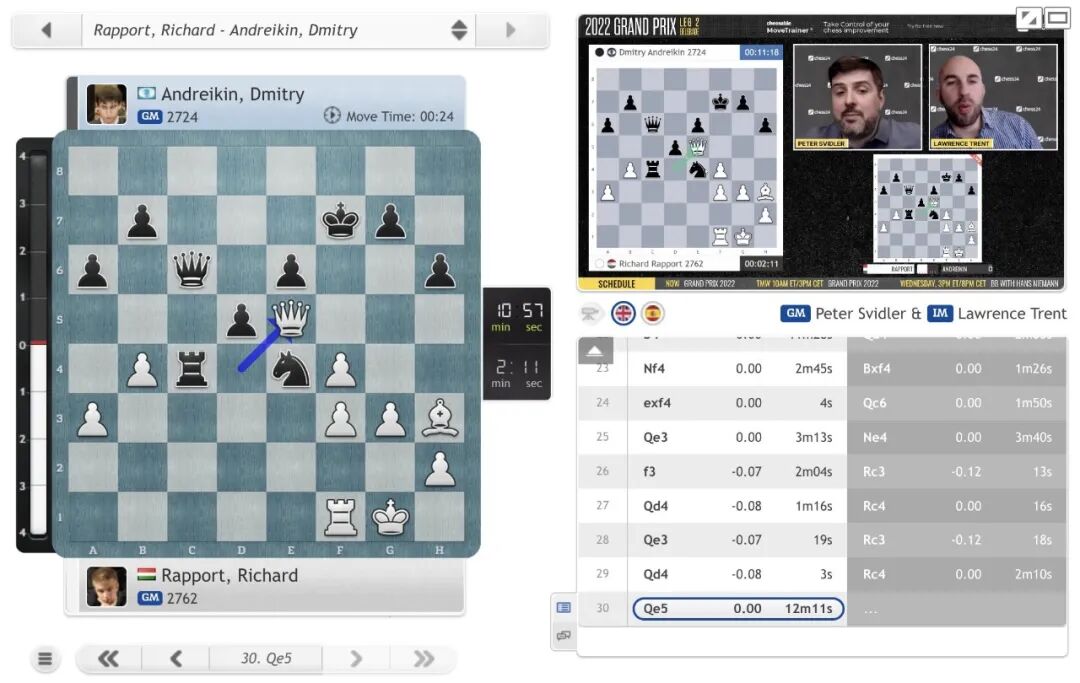Select the black king on f7
The height and width of the screenshot is (683, 1080).
[340, 220]
